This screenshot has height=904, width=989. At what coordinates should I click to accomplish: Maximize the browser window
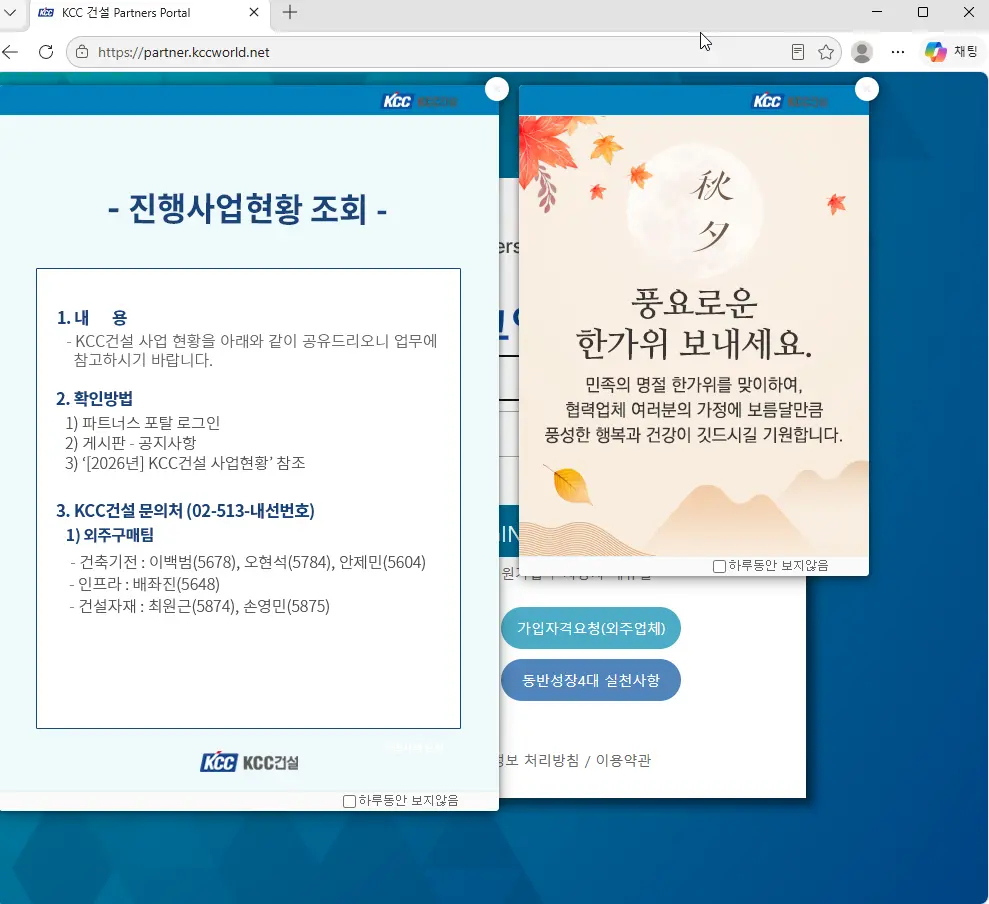coord(923,12)
